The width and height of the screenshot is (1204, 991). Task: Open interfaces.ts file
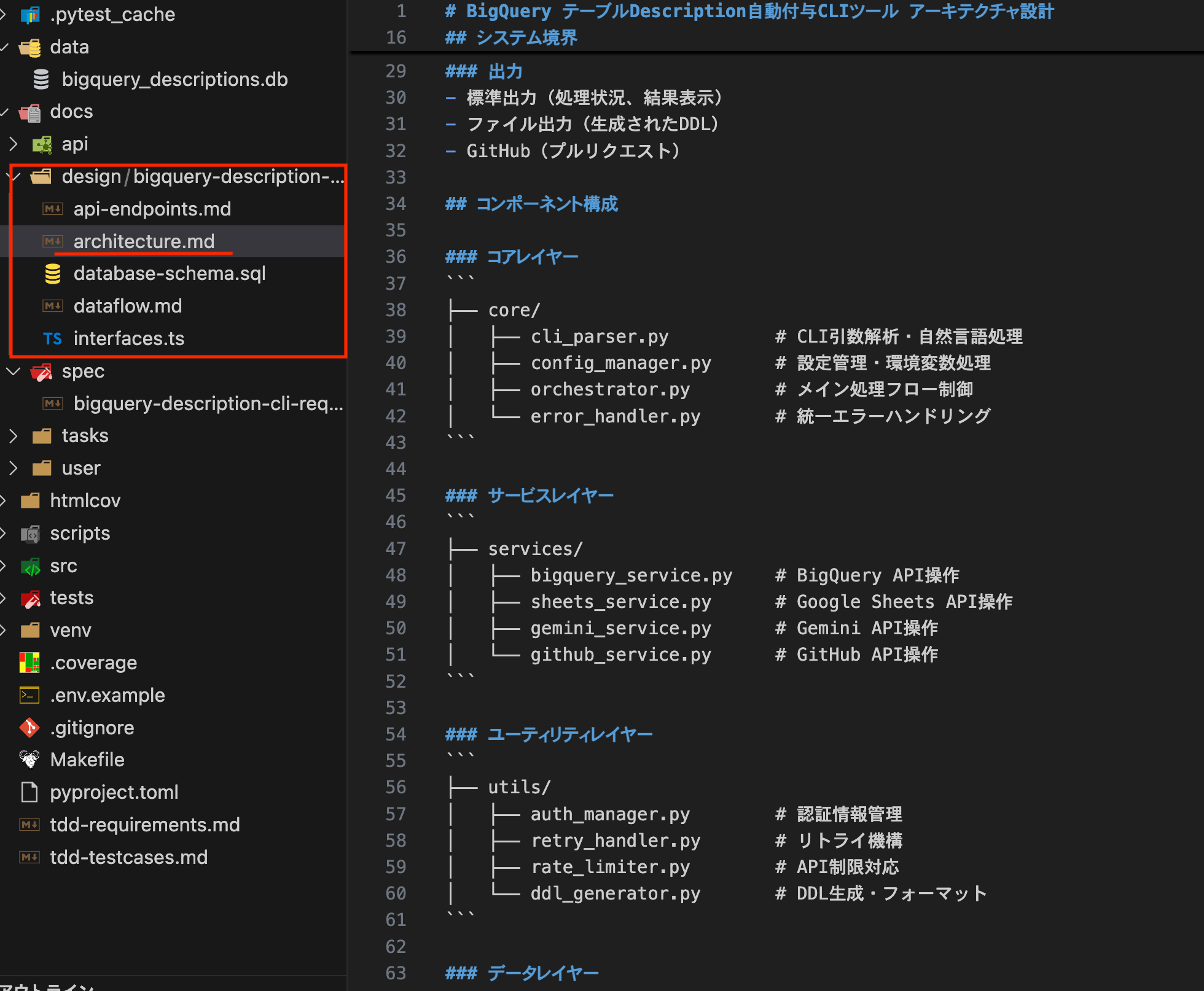coord(129,338)
